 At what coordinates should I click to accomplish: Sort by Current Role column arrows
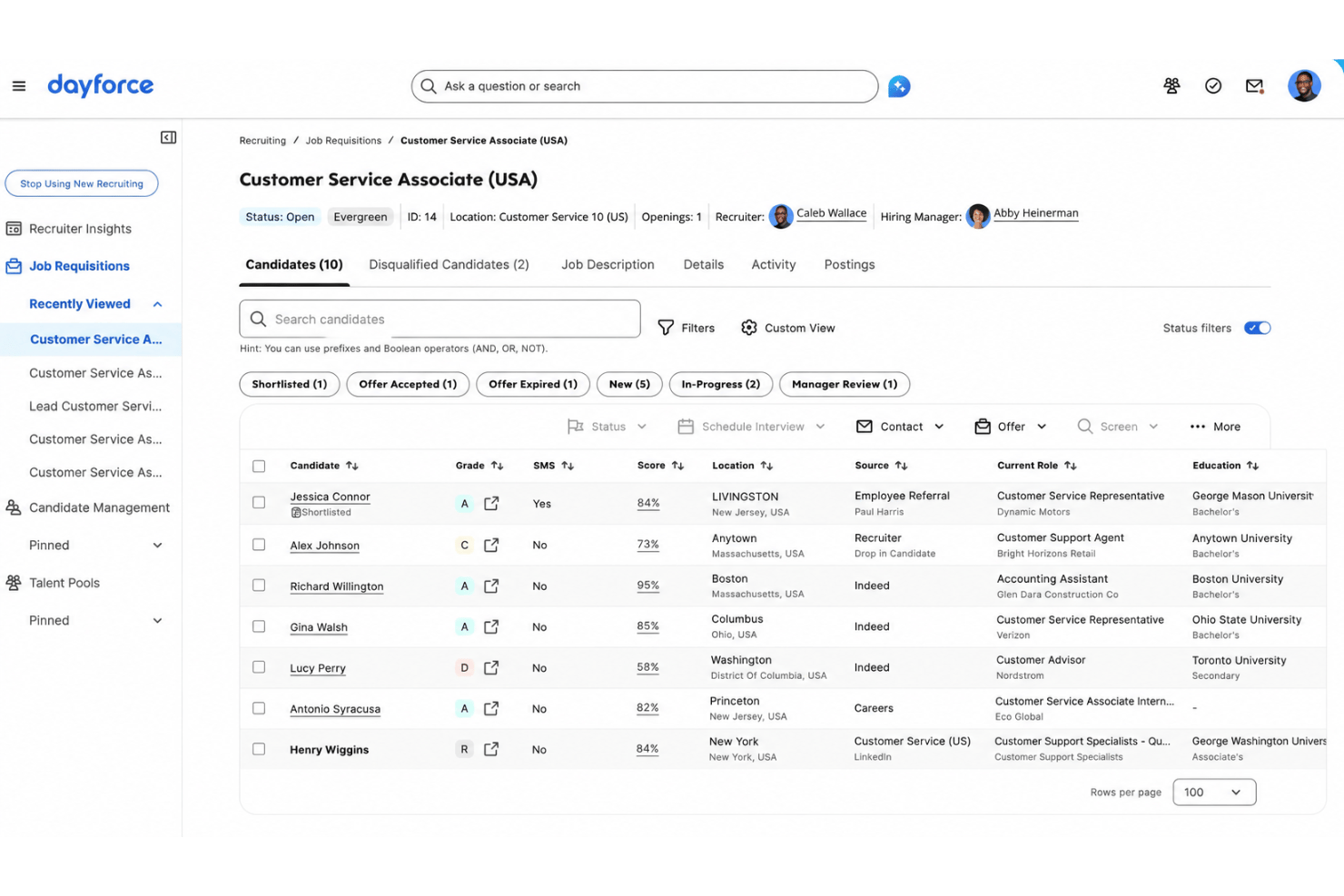1071,466
